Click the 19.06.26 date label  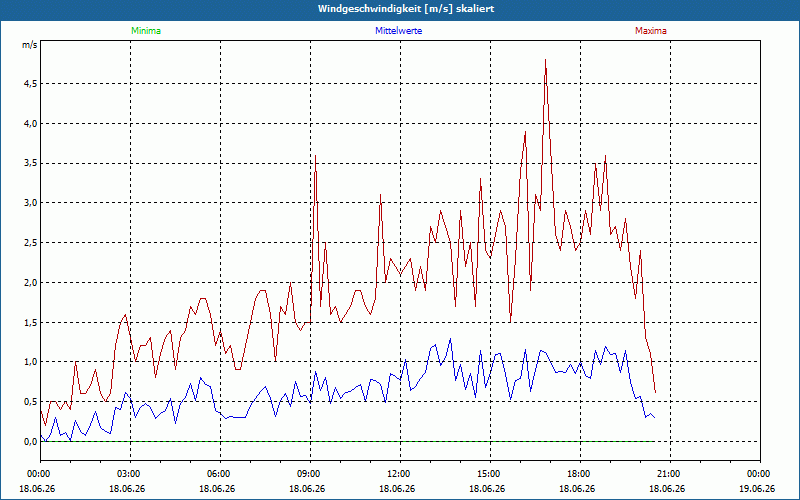click(757, 488)
